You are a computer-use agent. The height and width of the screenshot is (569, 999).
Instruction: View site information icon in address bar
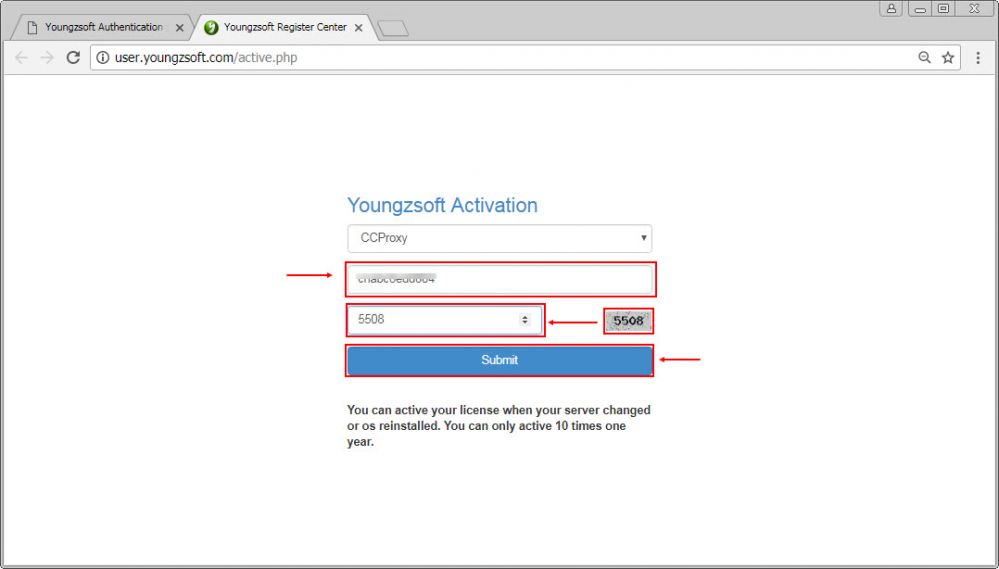click(103, 57)
